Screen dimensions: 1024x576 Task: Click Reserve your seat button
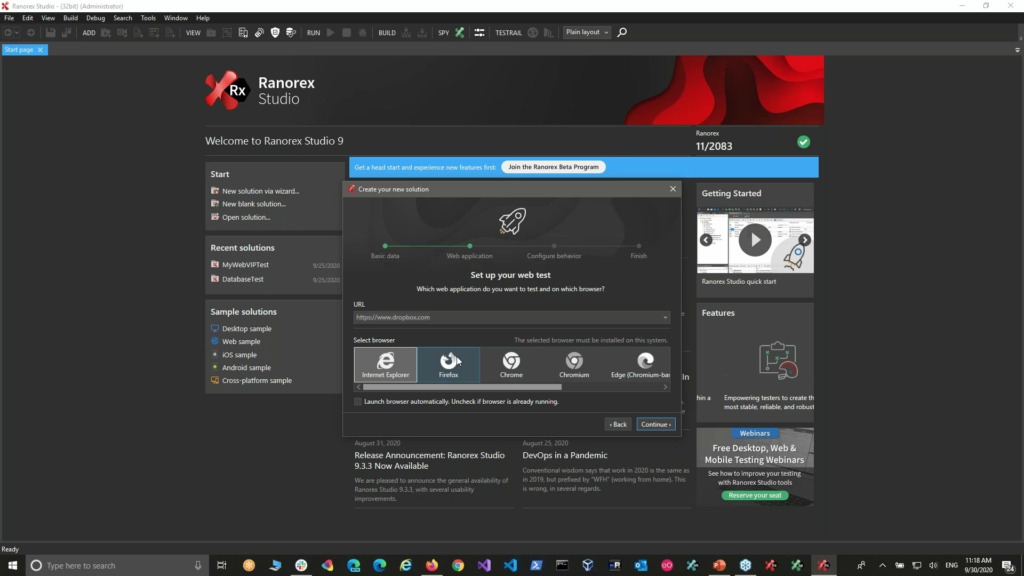pyautogui.click(x=755, y=495)
